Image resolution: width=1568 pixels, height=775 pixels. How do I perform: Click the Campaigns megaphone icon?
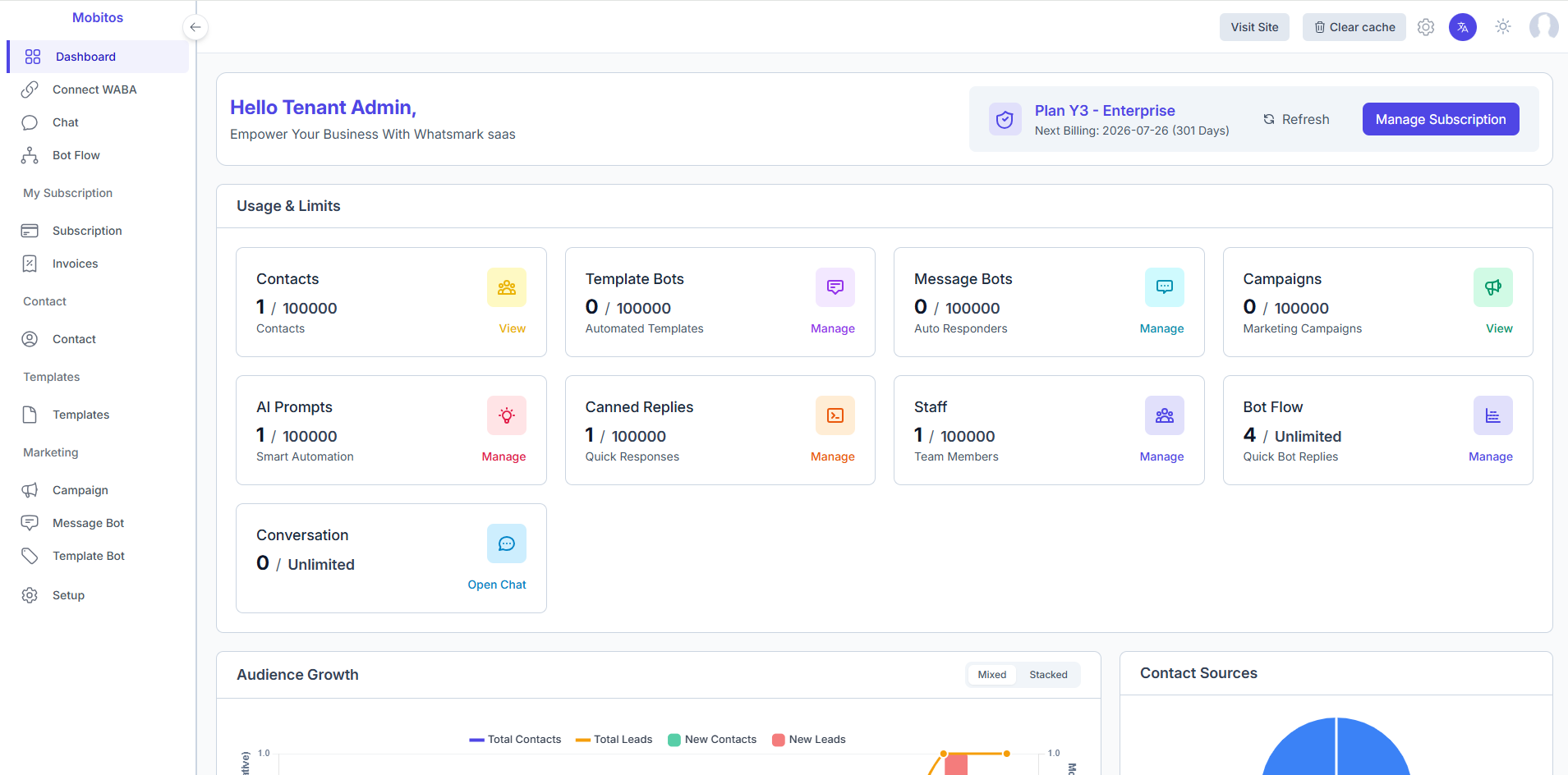coord(1492,287)
